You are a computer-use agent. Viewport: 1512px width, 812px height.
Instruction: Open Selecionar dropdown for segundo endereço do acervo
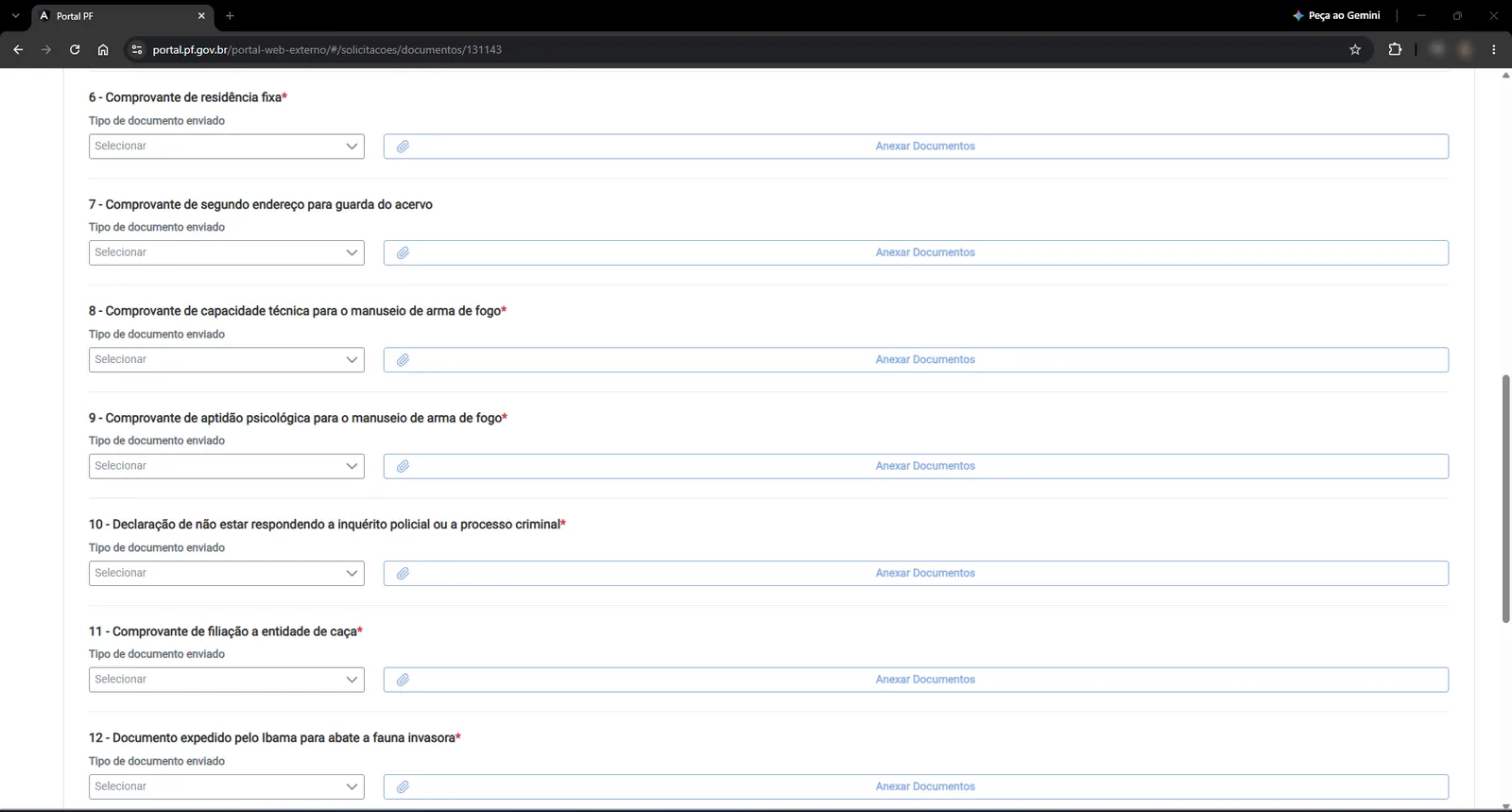point(227,252)
